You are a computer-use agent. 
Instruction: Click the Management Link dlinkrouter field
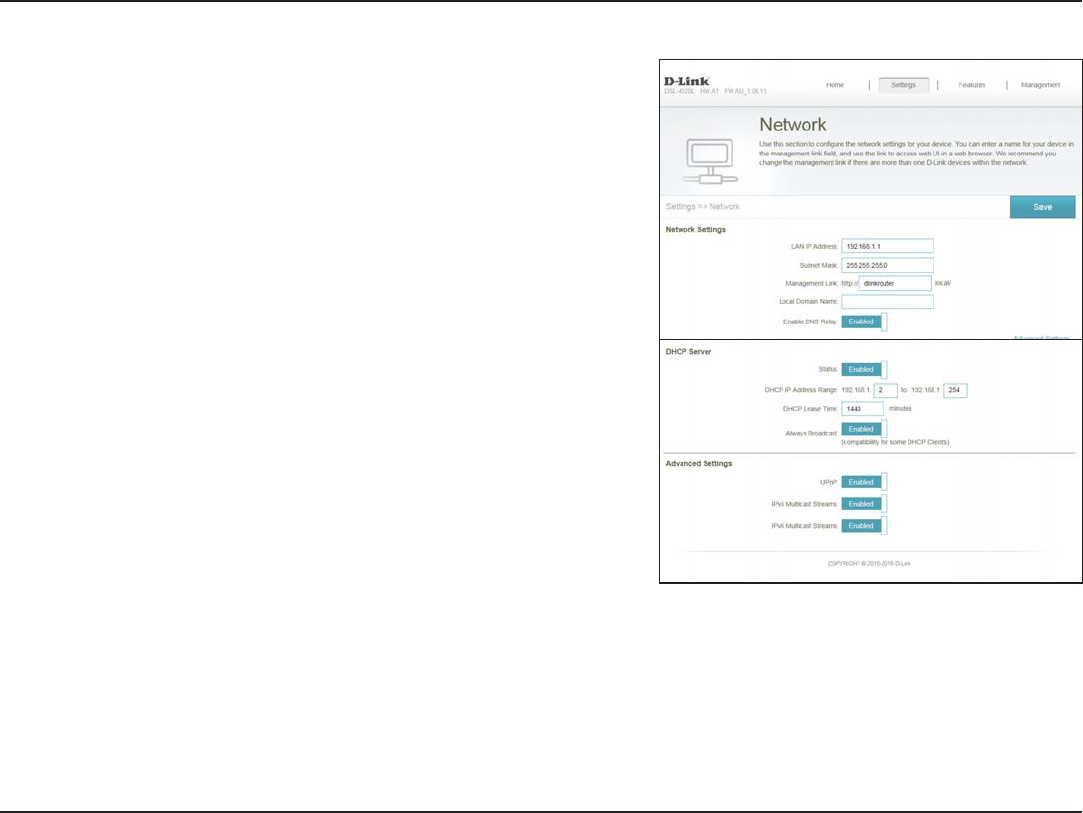894,283
